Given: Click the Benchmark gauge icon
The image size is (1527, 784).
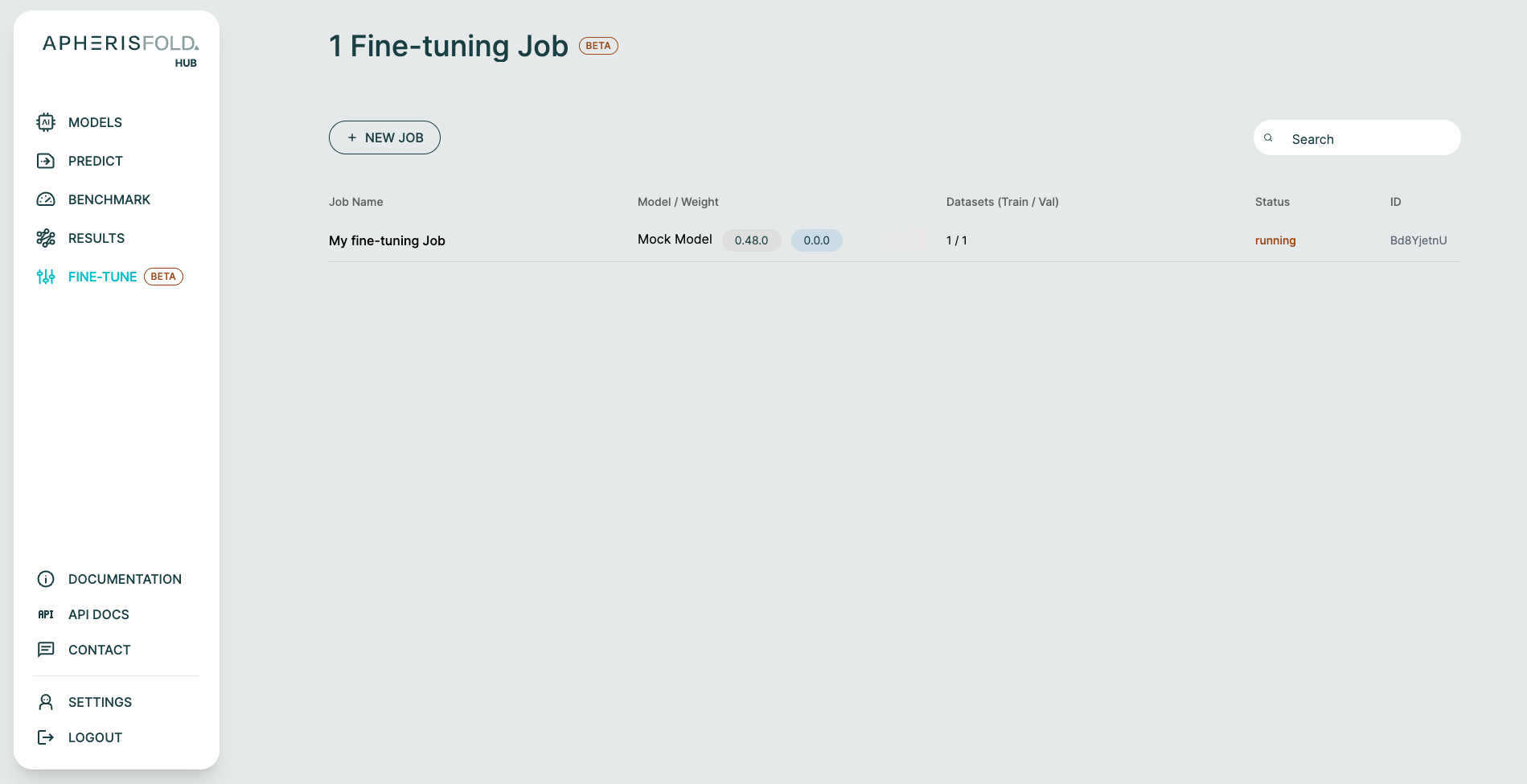Looking at the screenshot, I should [46, 199].
